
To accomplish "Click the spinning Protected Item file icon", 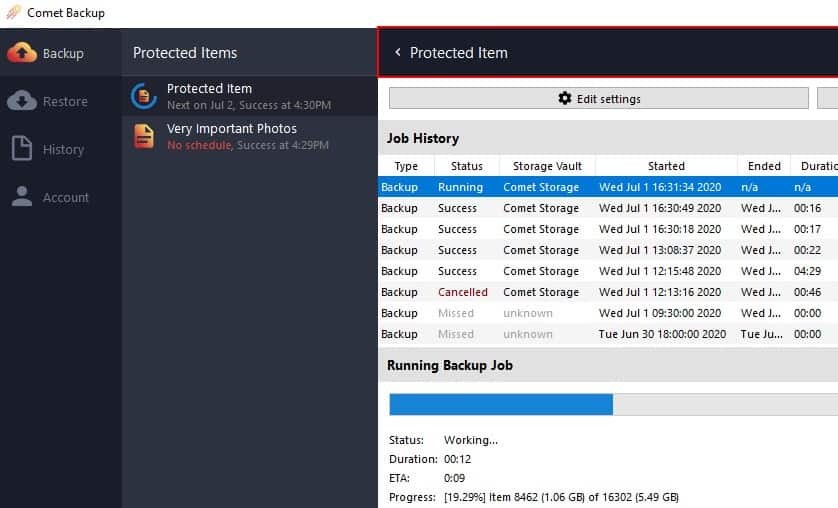I will point(144,96).
